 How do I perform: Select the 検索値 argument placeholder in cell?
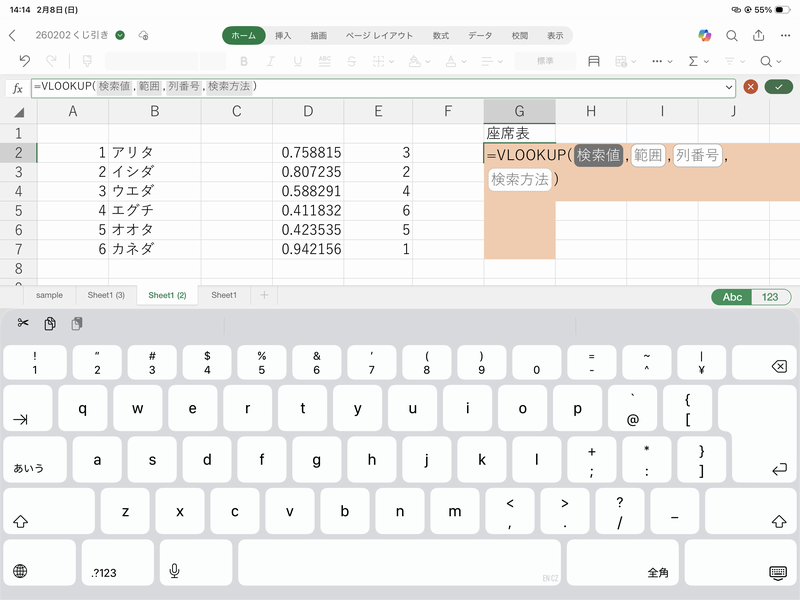point(598,155)
